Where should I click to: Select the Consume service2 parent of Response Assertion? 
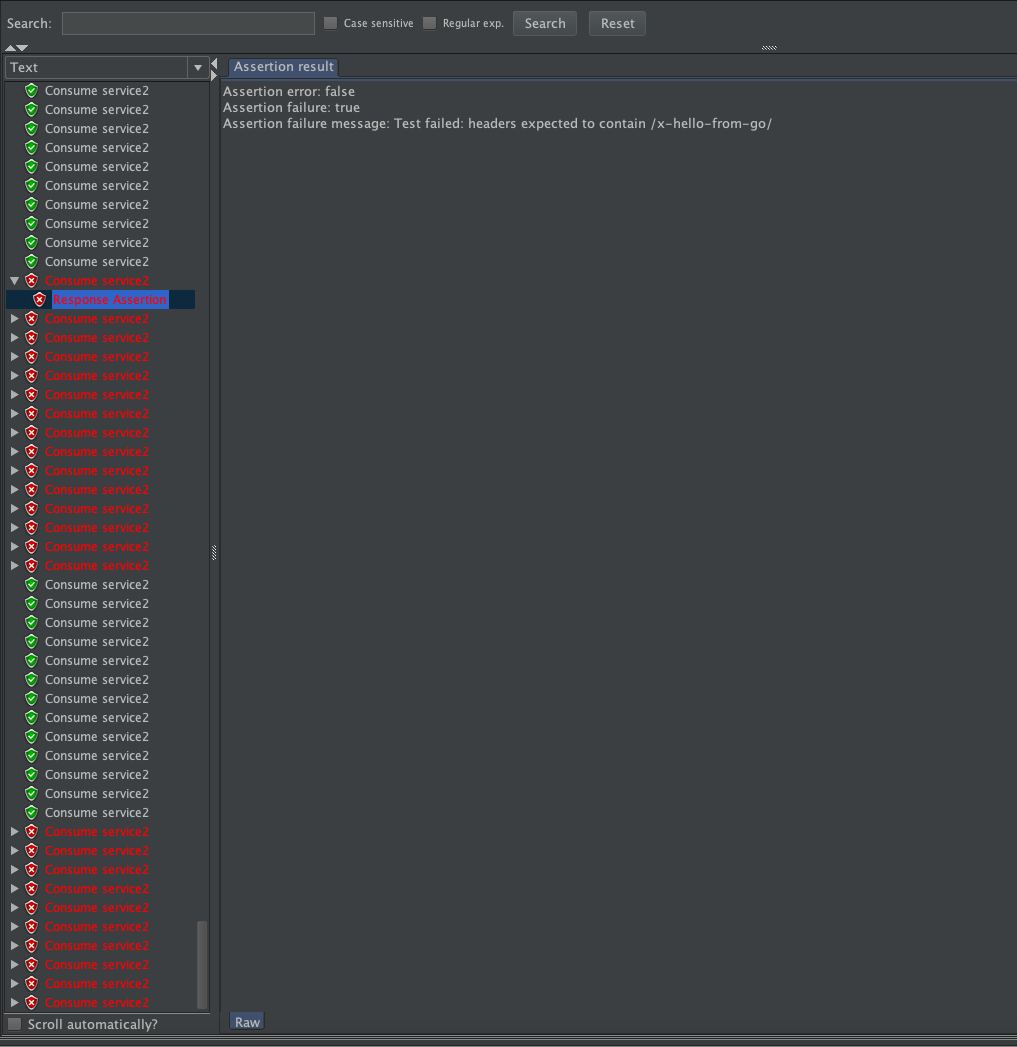[97, 280]
